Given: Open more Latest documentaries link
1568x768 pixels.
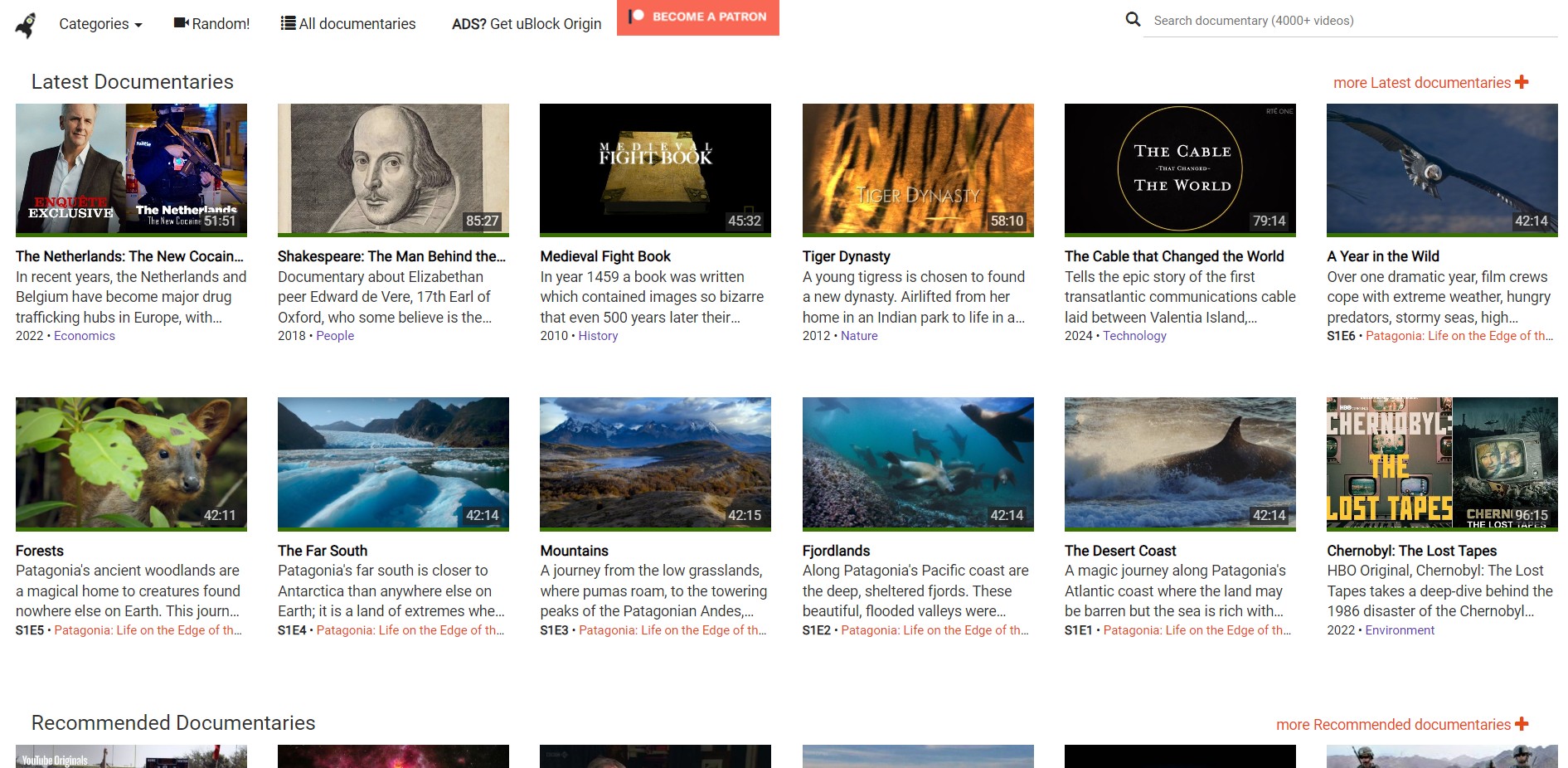Looking at the screenshot, I should click(1422, 83).
